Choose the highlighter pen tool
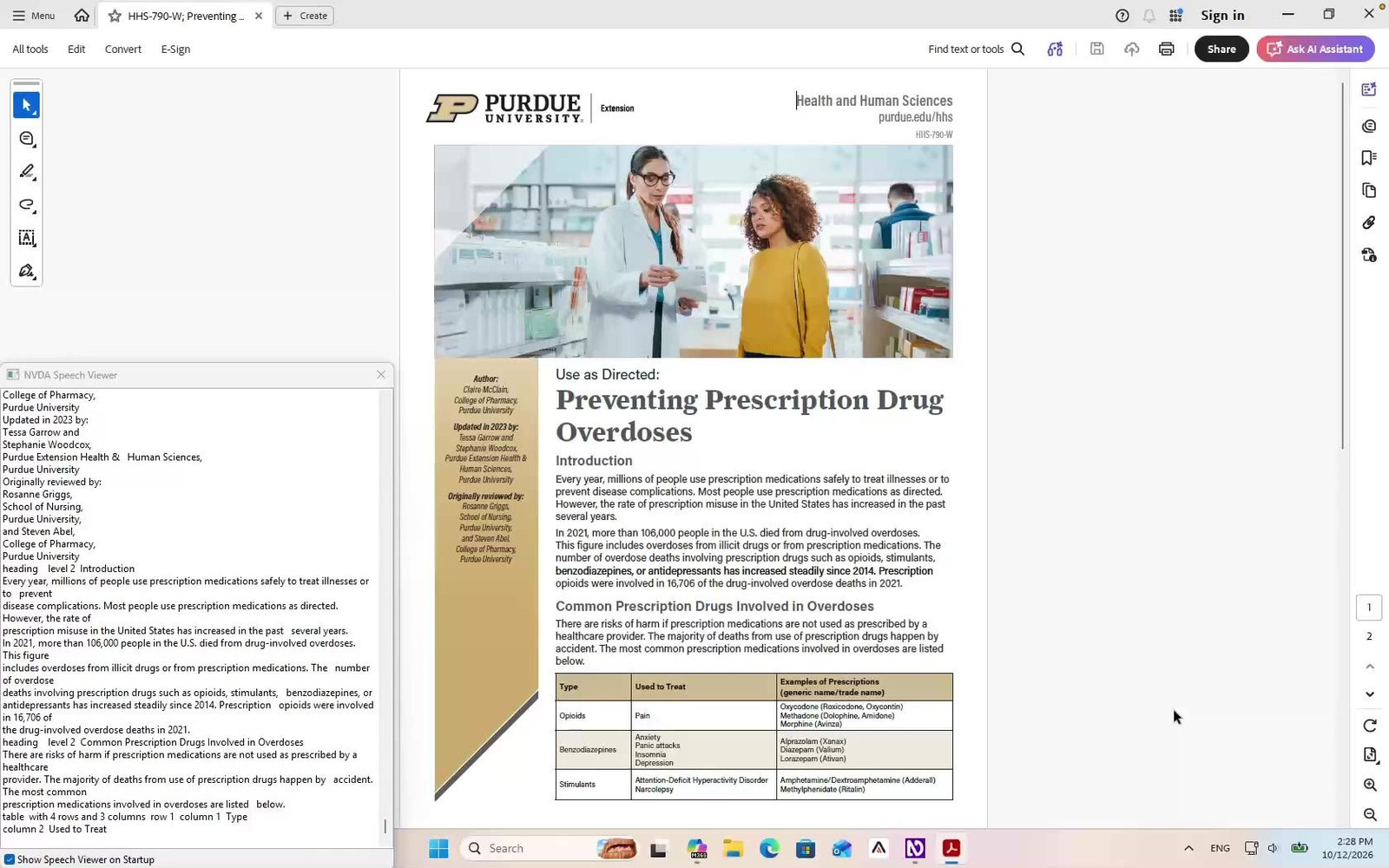 click(26, 172)
